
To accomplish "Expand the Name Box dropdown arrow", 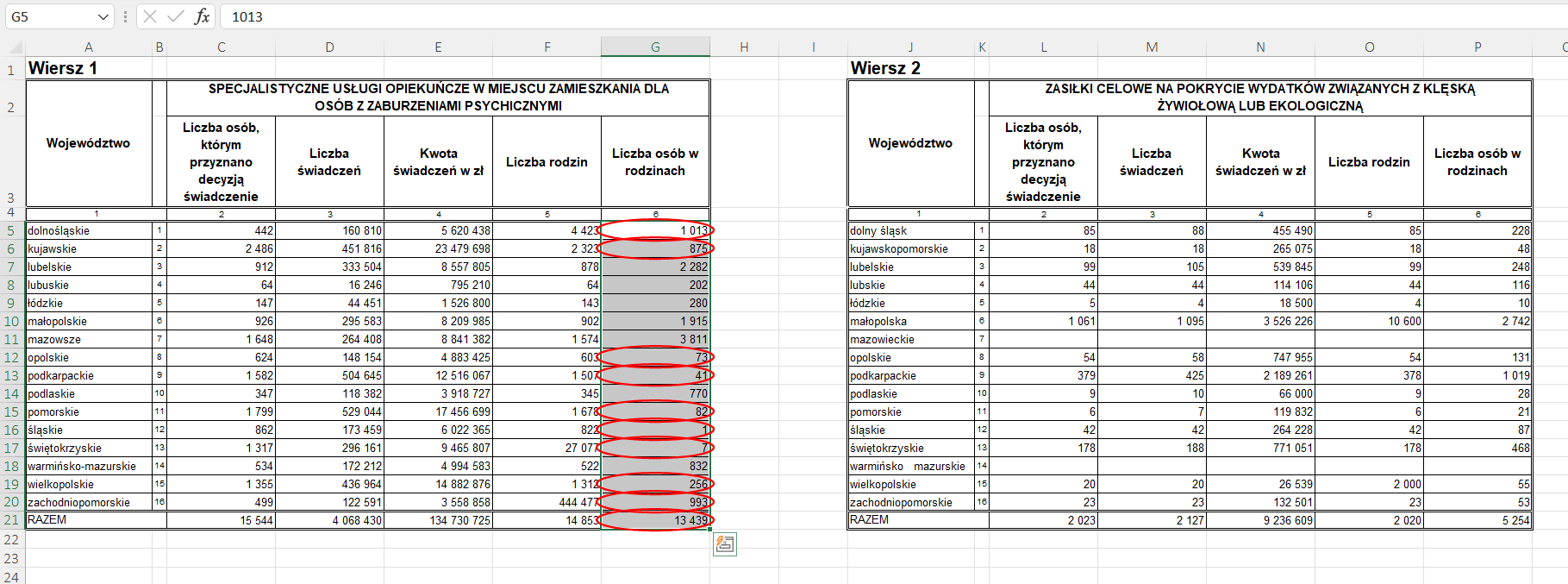I will click(x=103, y=16).
